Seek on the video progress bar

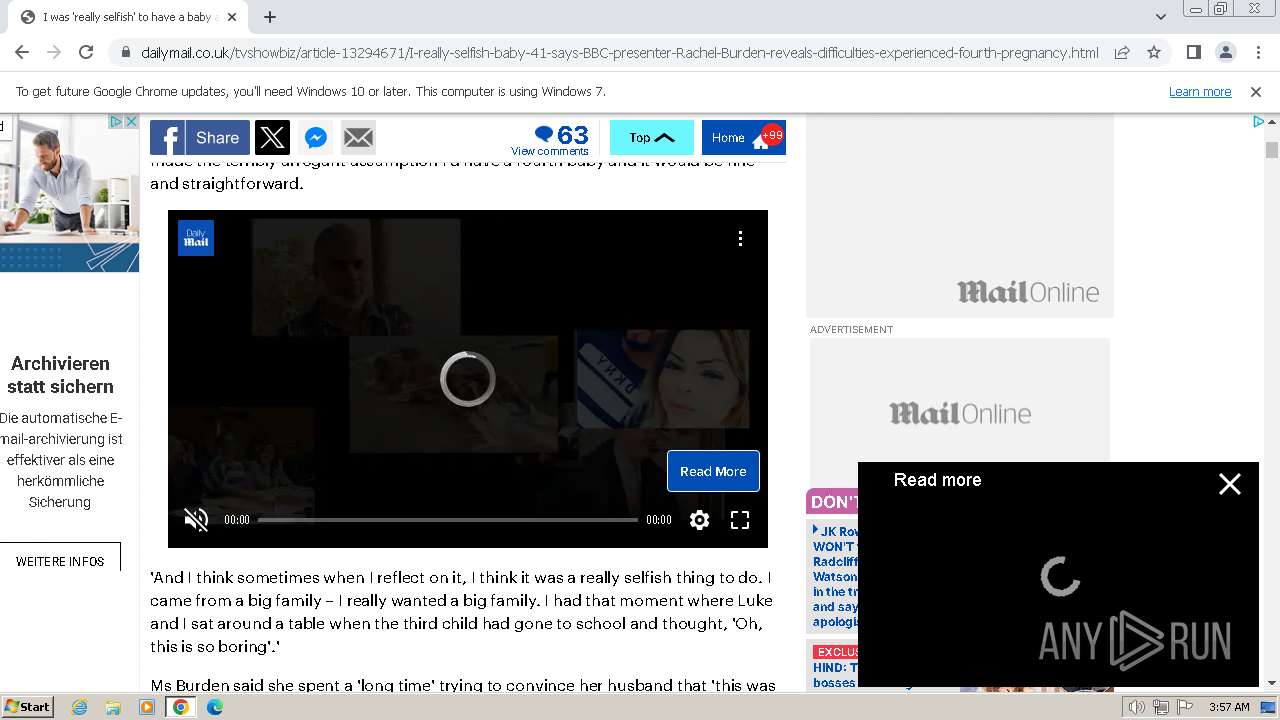(x=447, y=520)
